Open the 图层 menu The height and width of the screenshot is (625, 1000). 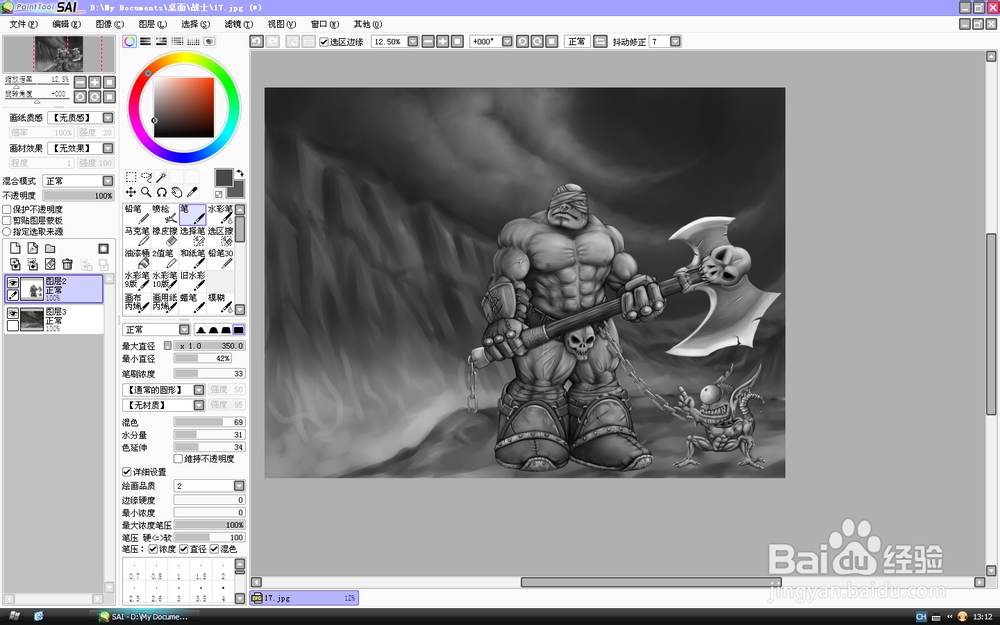pos(152,24)
